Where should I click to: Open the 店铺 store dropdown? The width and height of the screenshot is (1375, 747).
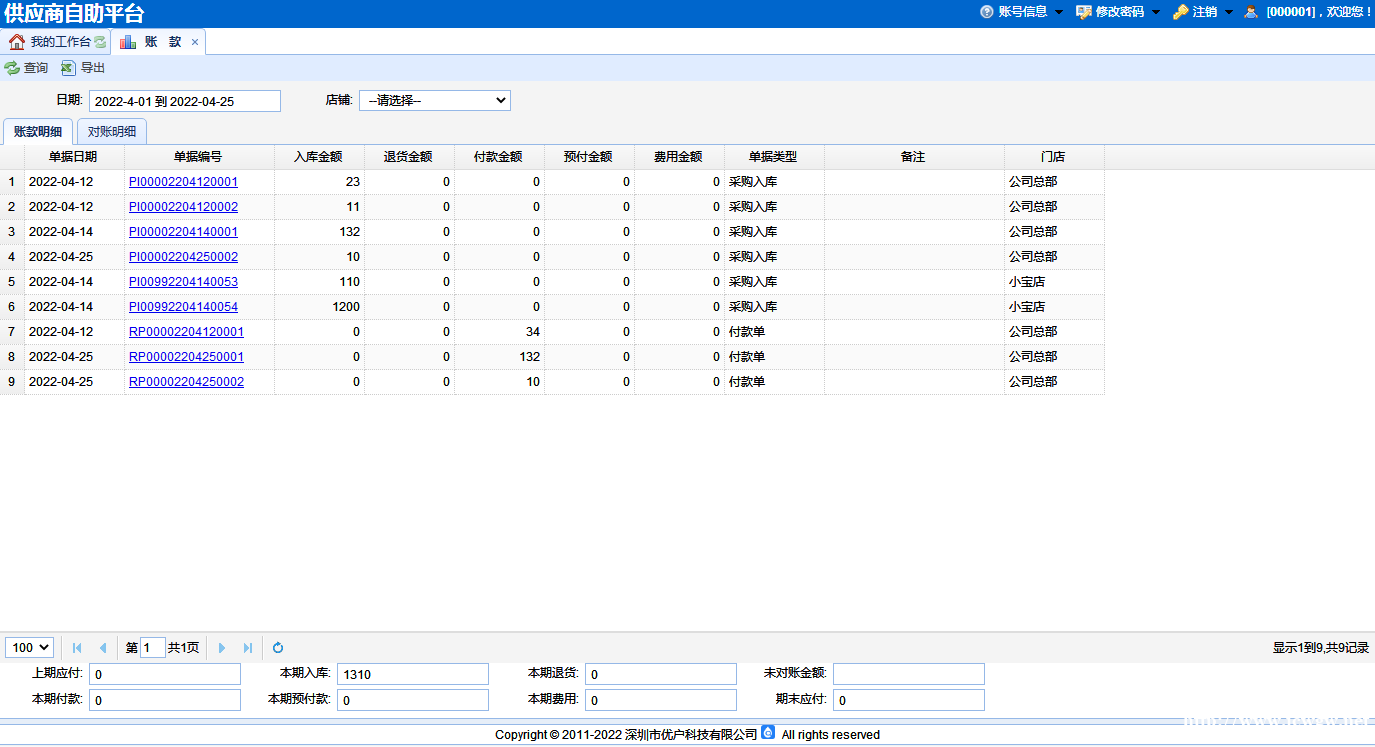pos(435,101)
